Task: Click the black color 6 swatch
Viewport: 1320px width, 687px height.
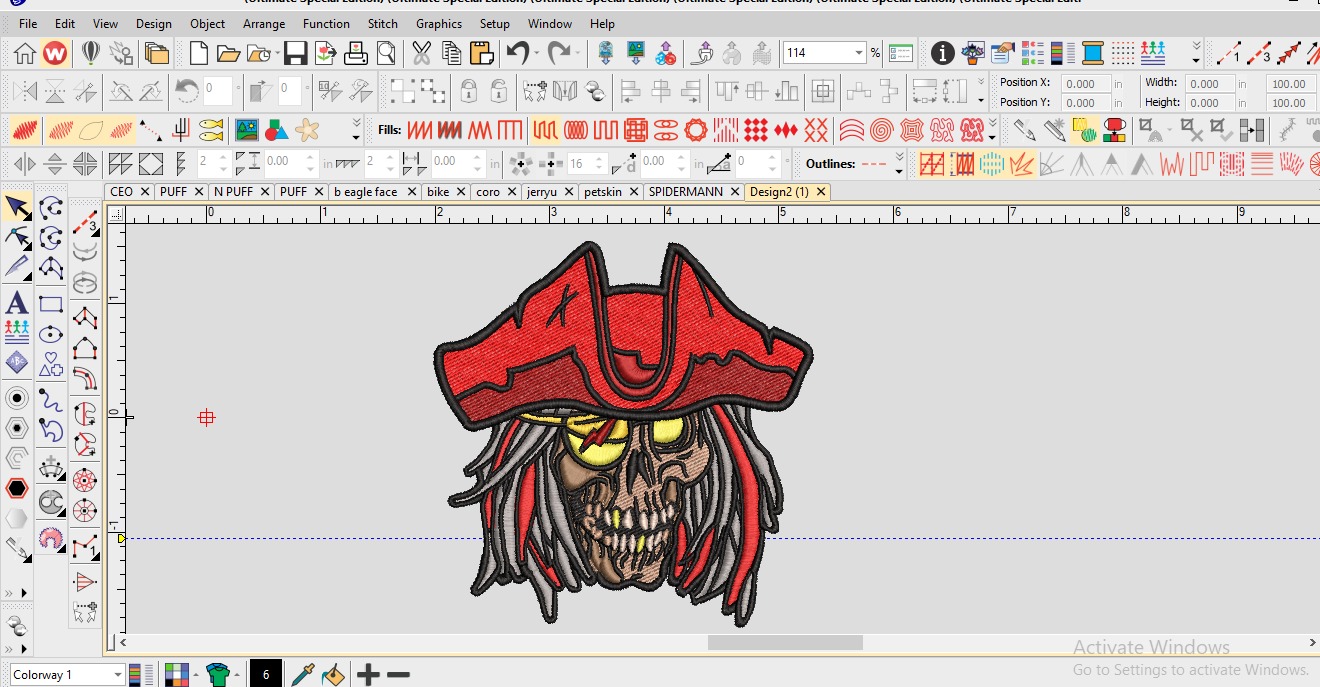Action: pyautogui.click(x=265, y=675)
